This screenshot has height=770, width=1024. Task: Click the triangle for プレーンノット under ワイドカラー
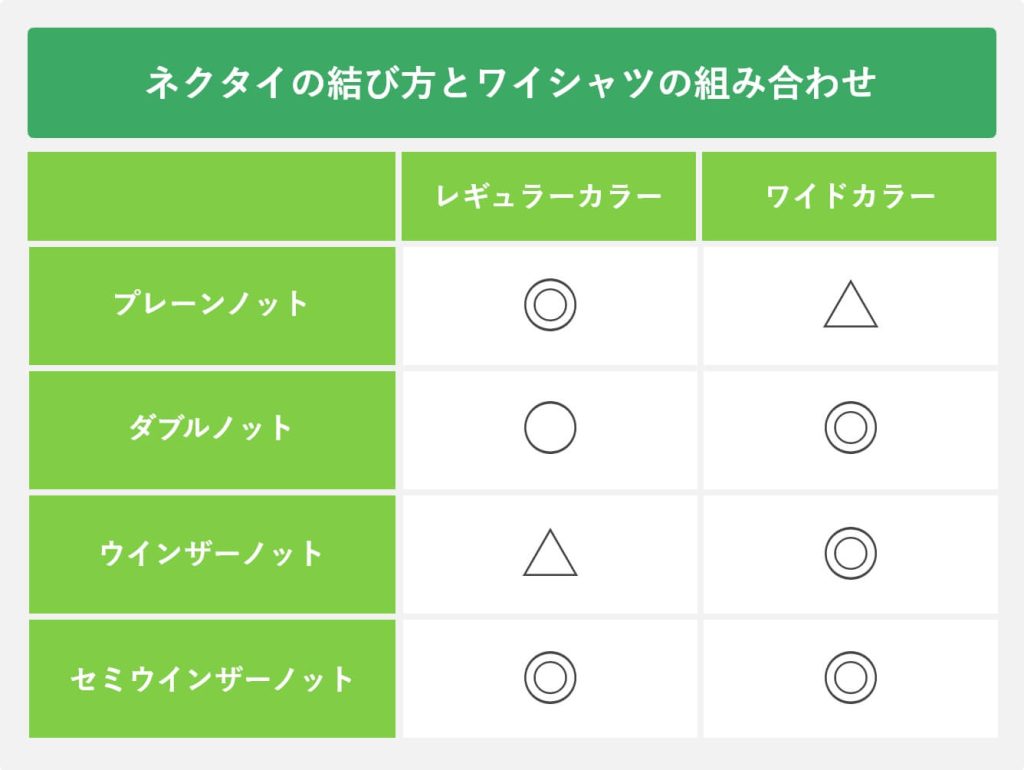pyautogui.click(x=850, y=307)
